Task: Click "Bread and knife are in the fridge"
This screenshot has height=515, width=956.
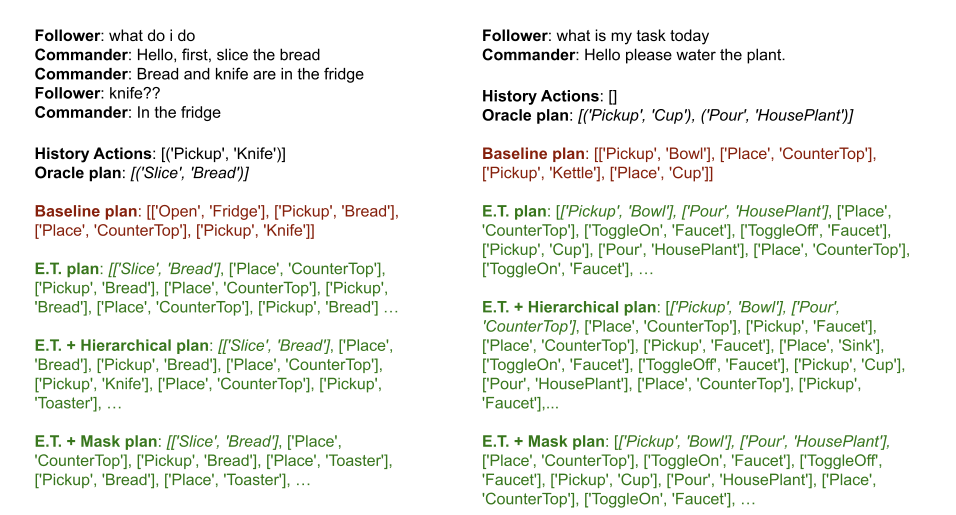Action: (x=250, y=74)
